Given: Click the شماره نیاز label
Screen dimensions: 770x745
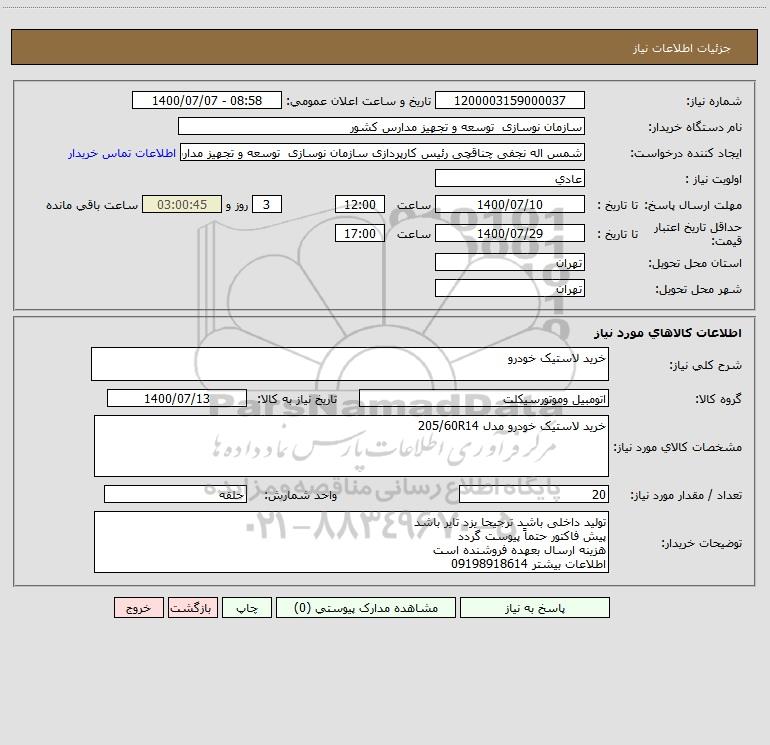Looking at the screenshot, I should [x=714, y=102].
